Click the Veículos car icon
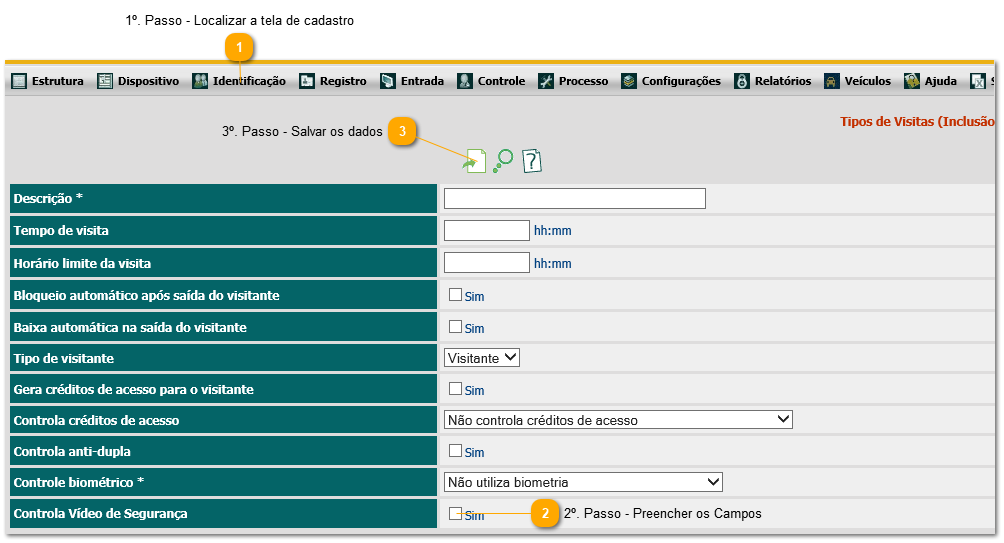 832,81
